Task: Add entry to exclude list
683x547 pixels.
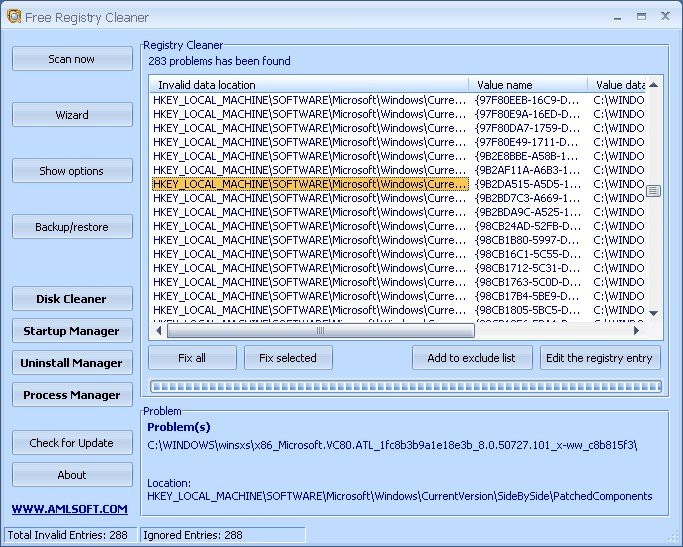Action: (472, 358)
